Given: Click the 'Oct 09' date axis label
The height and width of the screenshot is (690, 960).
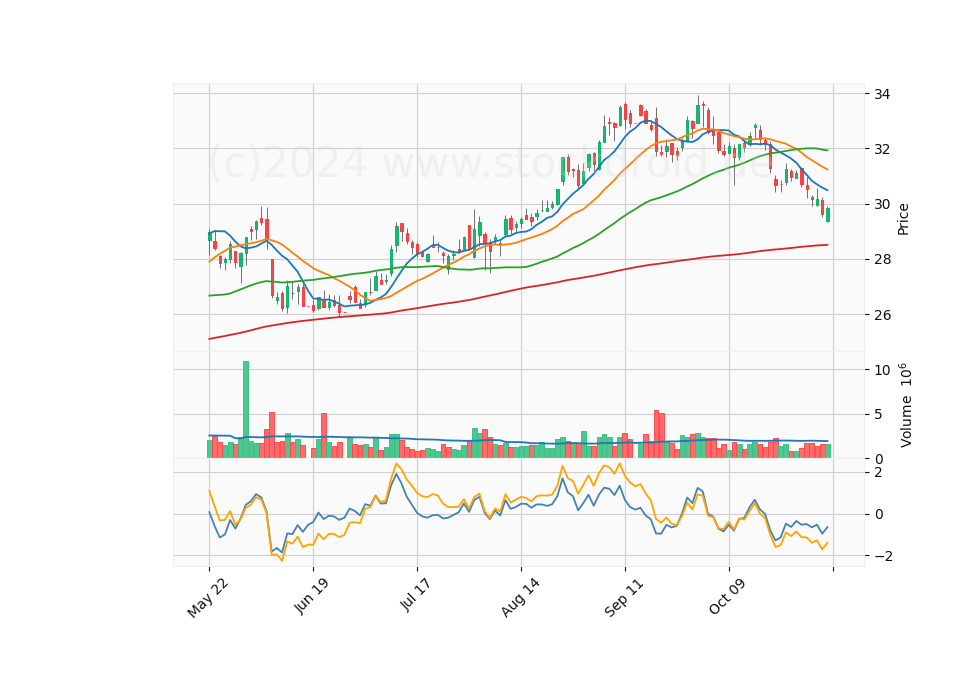Looking at the screenshot, I should [728, 596].
